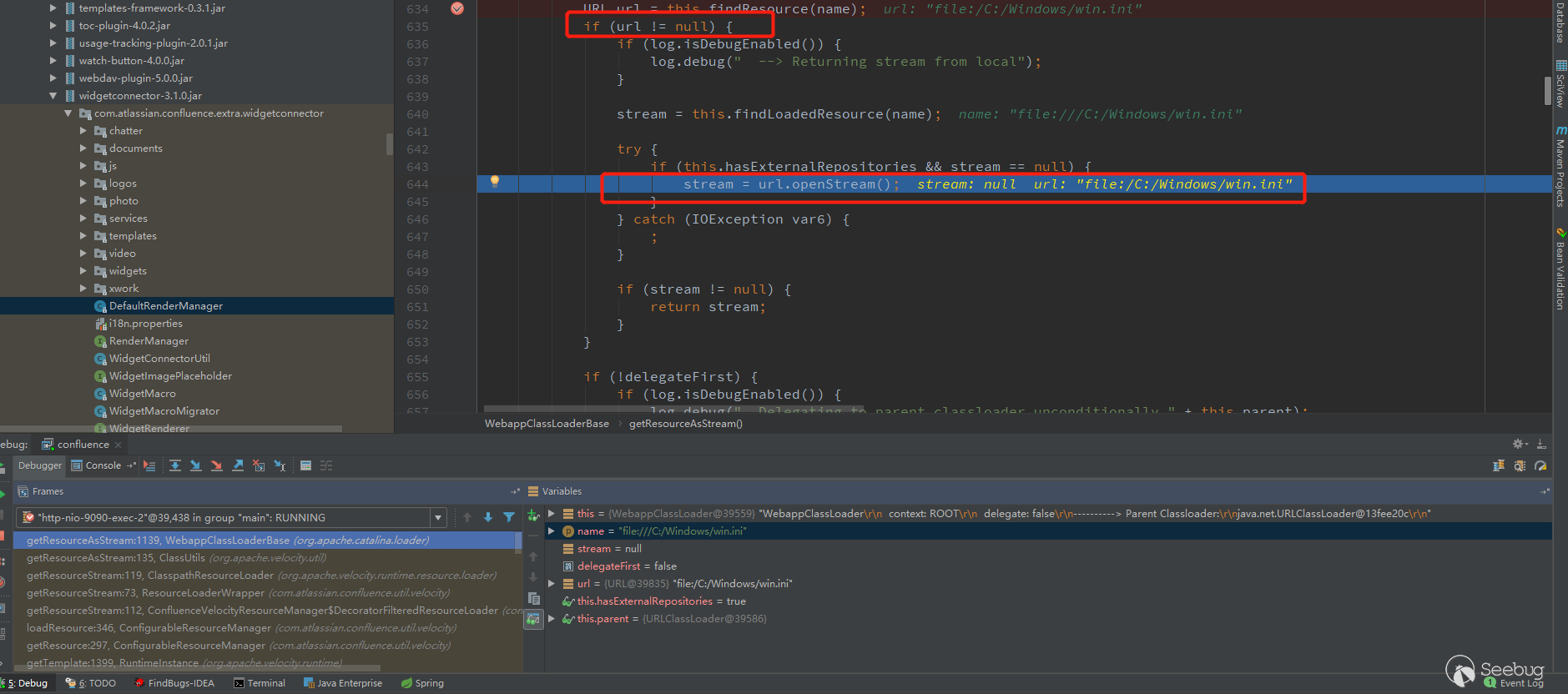This screenshot has height=694, width=1568.
Task: Click the Step Into debugger icon
Action: (196, 465)
